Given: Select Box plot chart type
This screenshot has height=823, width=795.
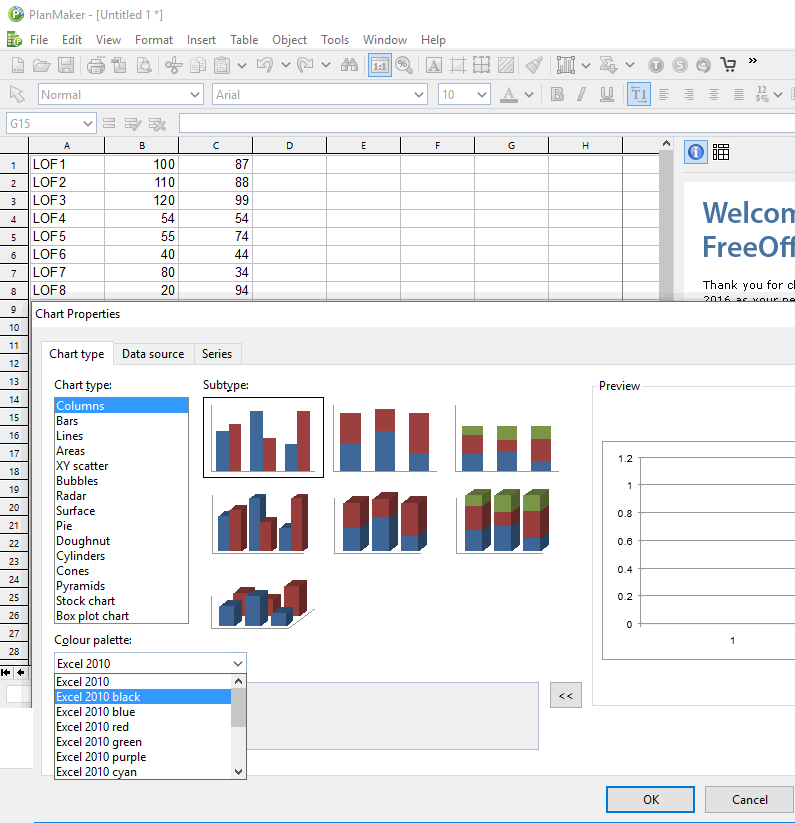Looking at the screenshot, I should 121,616.
